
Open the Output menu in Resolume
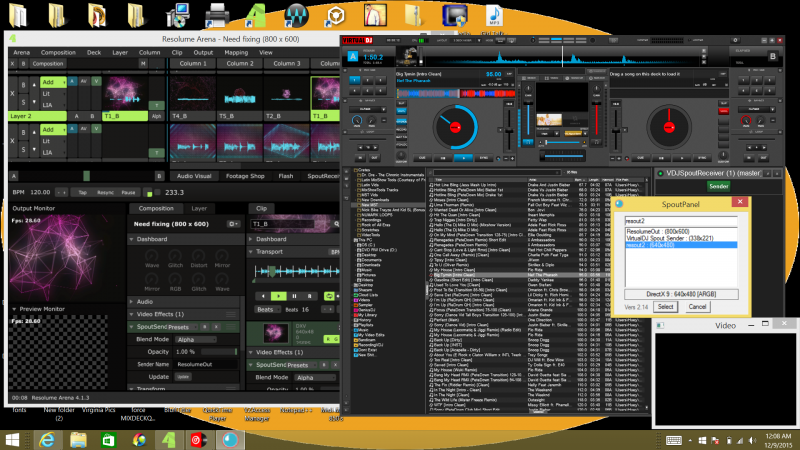point(203,52)
